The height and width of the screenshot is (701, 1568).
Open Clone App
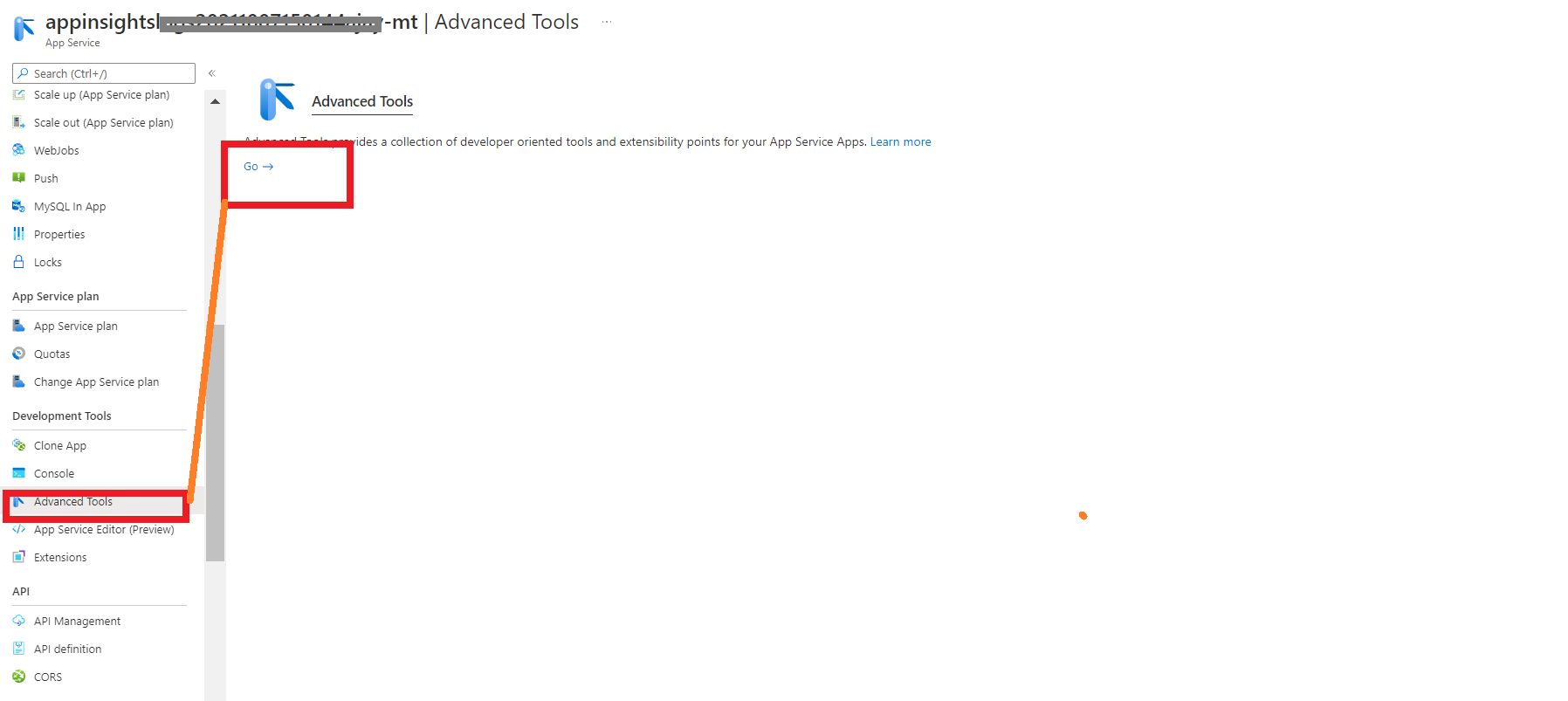click(59, 445)
